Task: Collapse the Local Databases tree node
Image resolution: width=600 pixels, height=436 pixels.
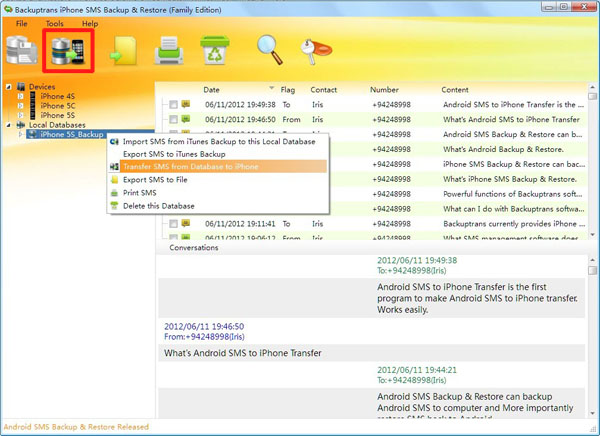Action: 8,125
